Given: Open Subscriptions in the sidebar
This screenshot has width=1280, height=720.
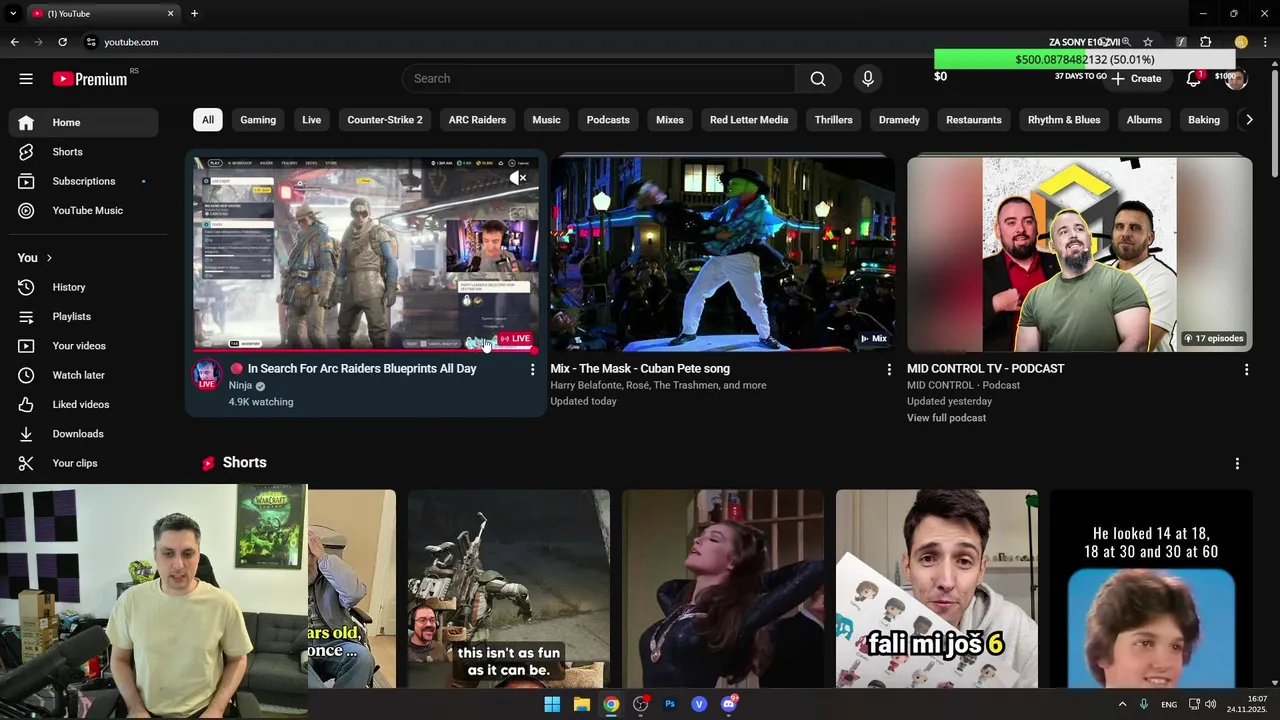Looking at the screenshot, I should pyautogui.click(x=84, y=181).
